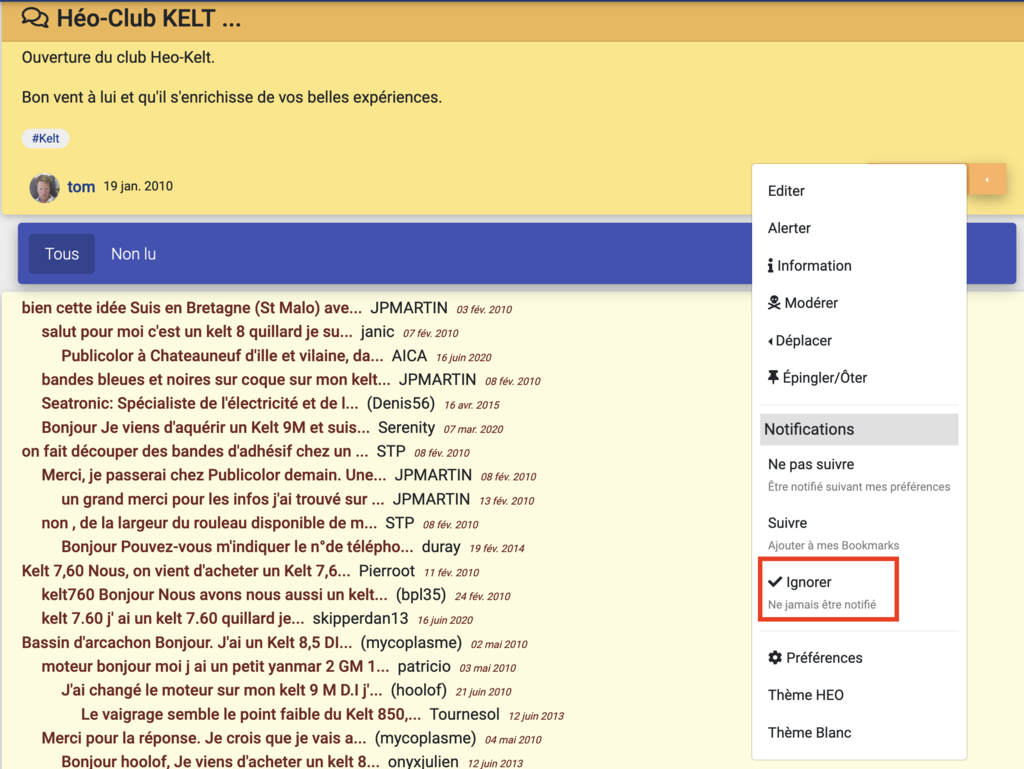
Task: Click the skull icon next to Modérer
Action: click(774, 303)
